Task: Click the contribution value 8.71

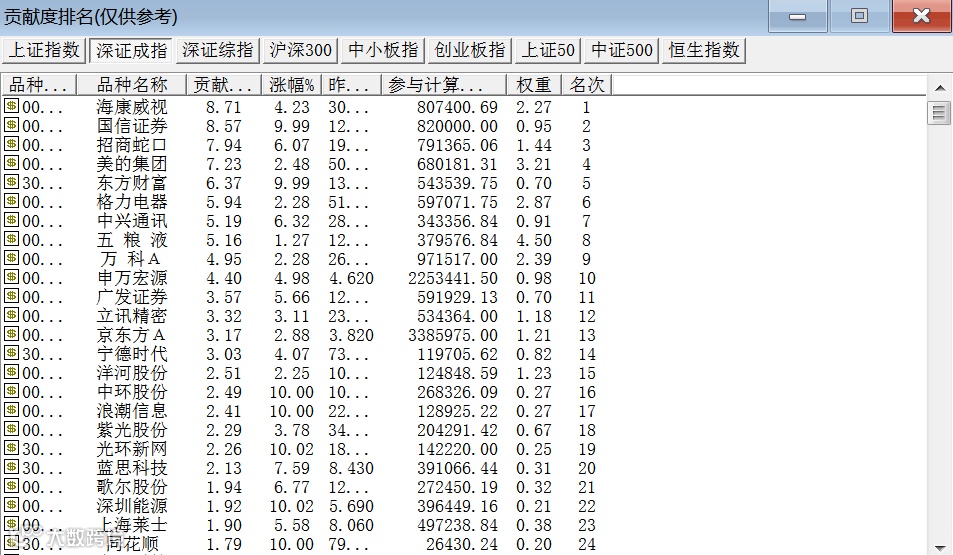Action: click(x=224, y=107)
